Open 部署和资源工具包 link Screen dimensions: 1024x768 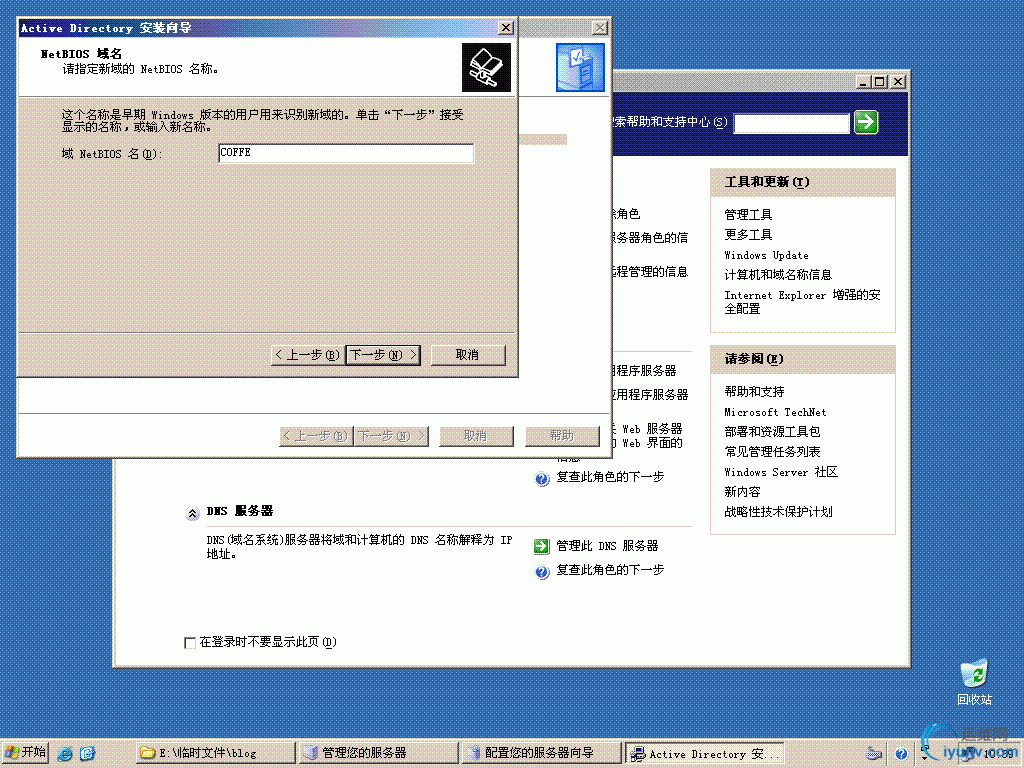pyautogui.click(x=773, y=432)
